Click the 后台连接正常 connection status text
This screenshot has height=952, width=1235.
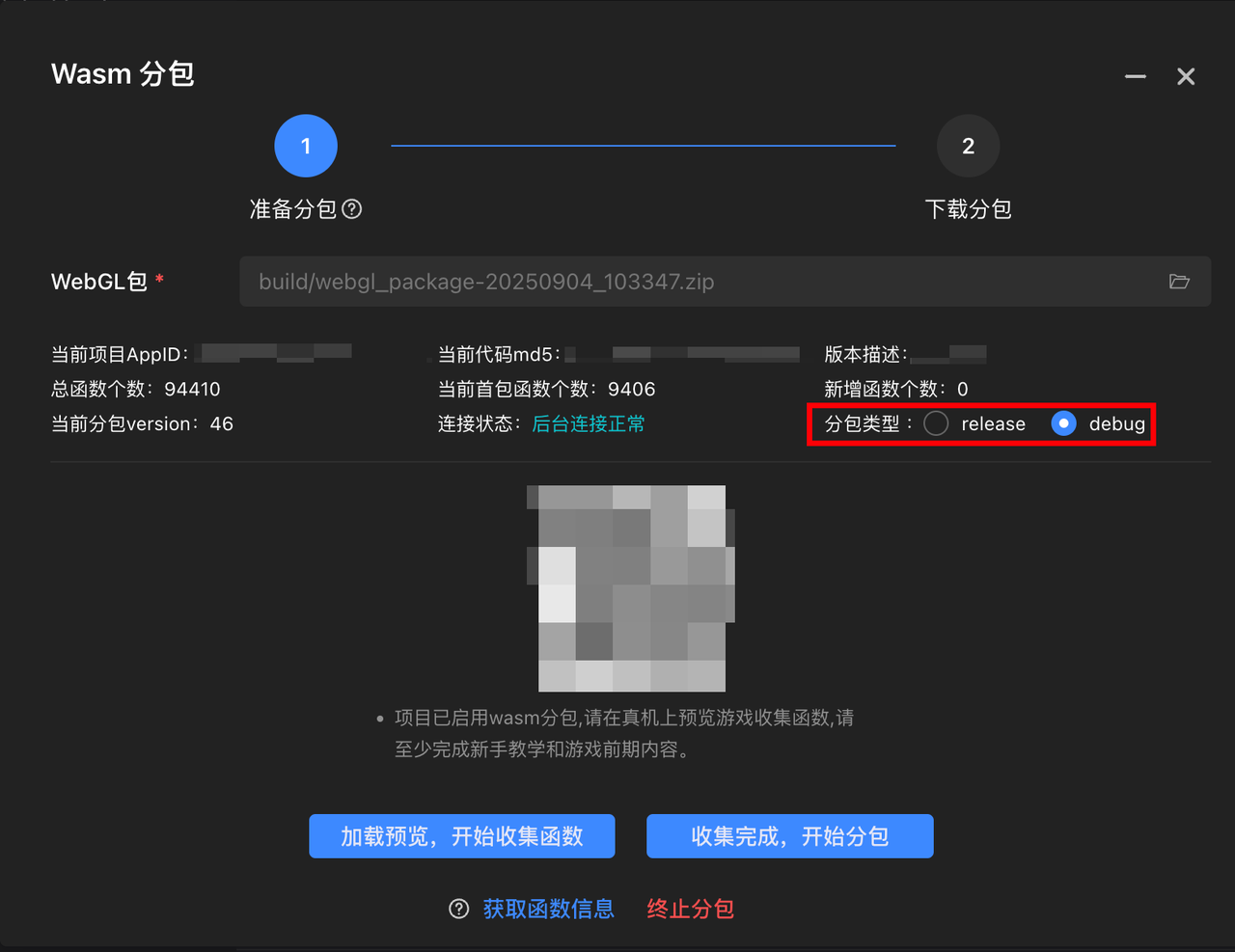[x=589, y=423]
